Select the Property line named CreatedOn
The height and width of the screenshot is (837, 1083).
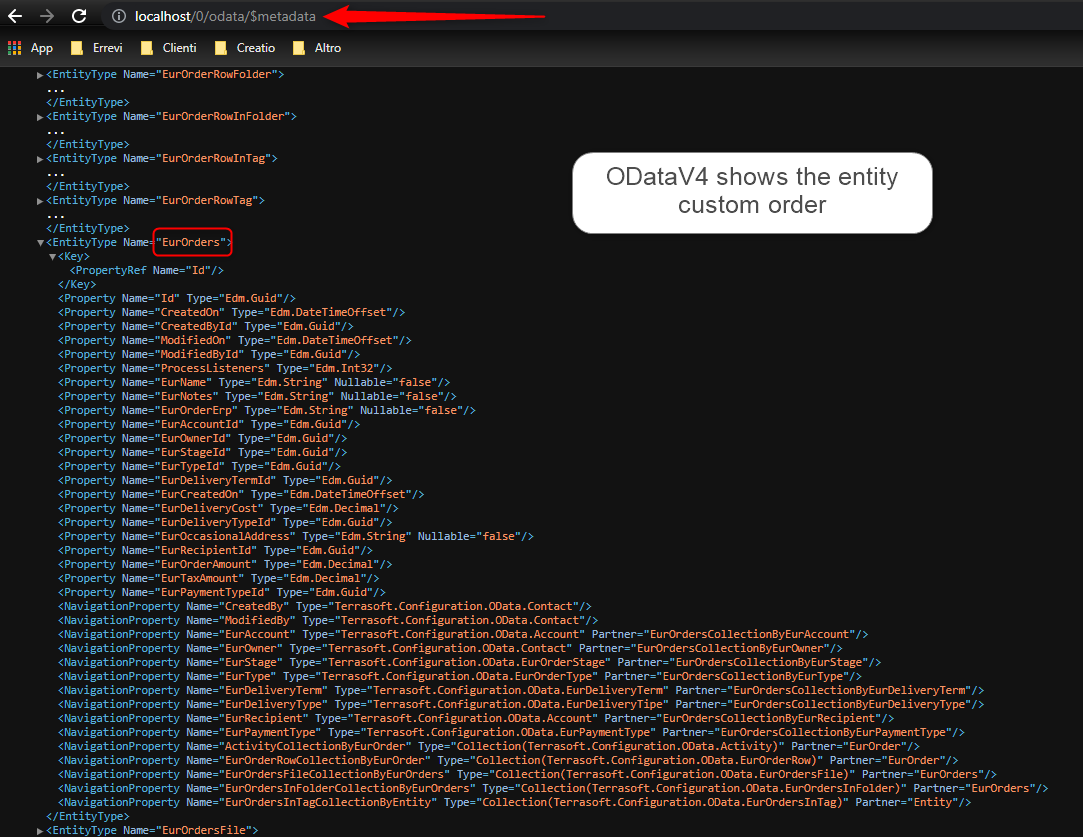(x=231, y=312)
